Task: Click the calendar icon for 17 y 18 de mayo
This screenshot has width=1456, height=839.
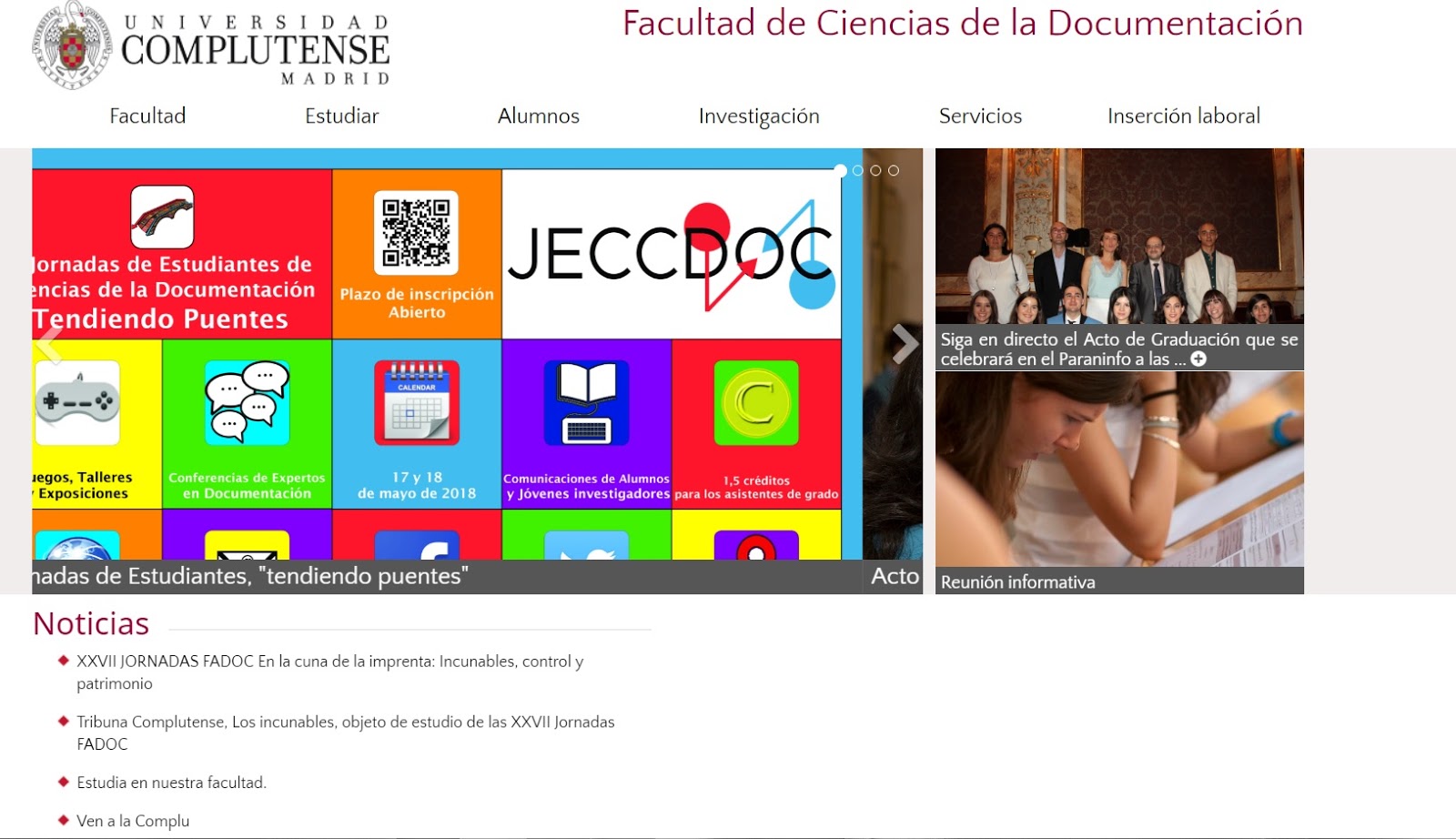Action: [x=417, y=402]
